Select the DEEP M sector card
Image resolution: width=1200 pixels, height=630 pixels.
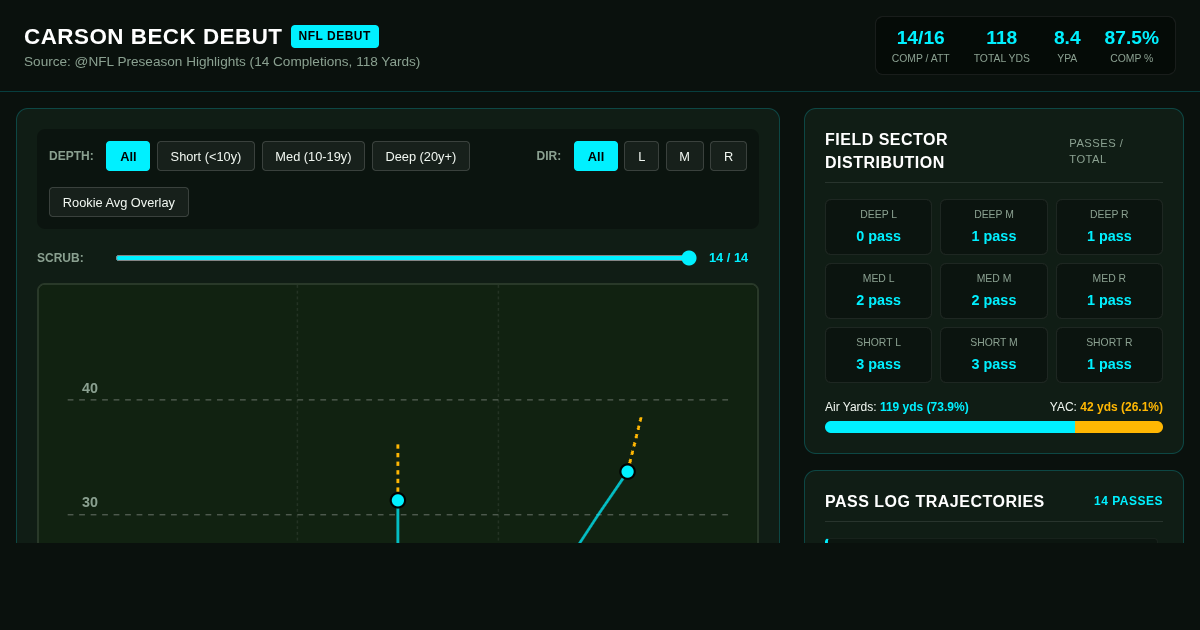994,227
